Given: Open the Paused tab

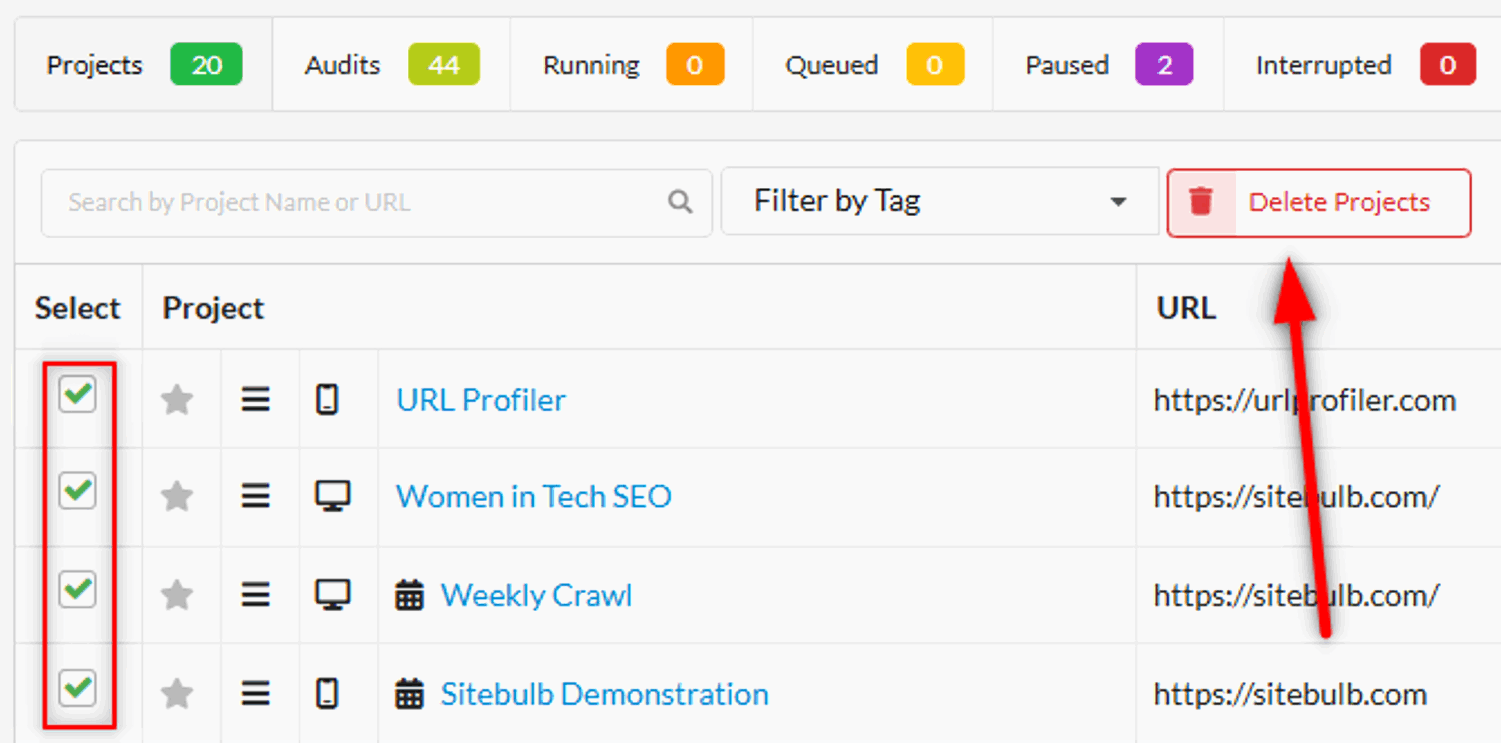Looking at the screenshot, I should (x=1108, y=65).
